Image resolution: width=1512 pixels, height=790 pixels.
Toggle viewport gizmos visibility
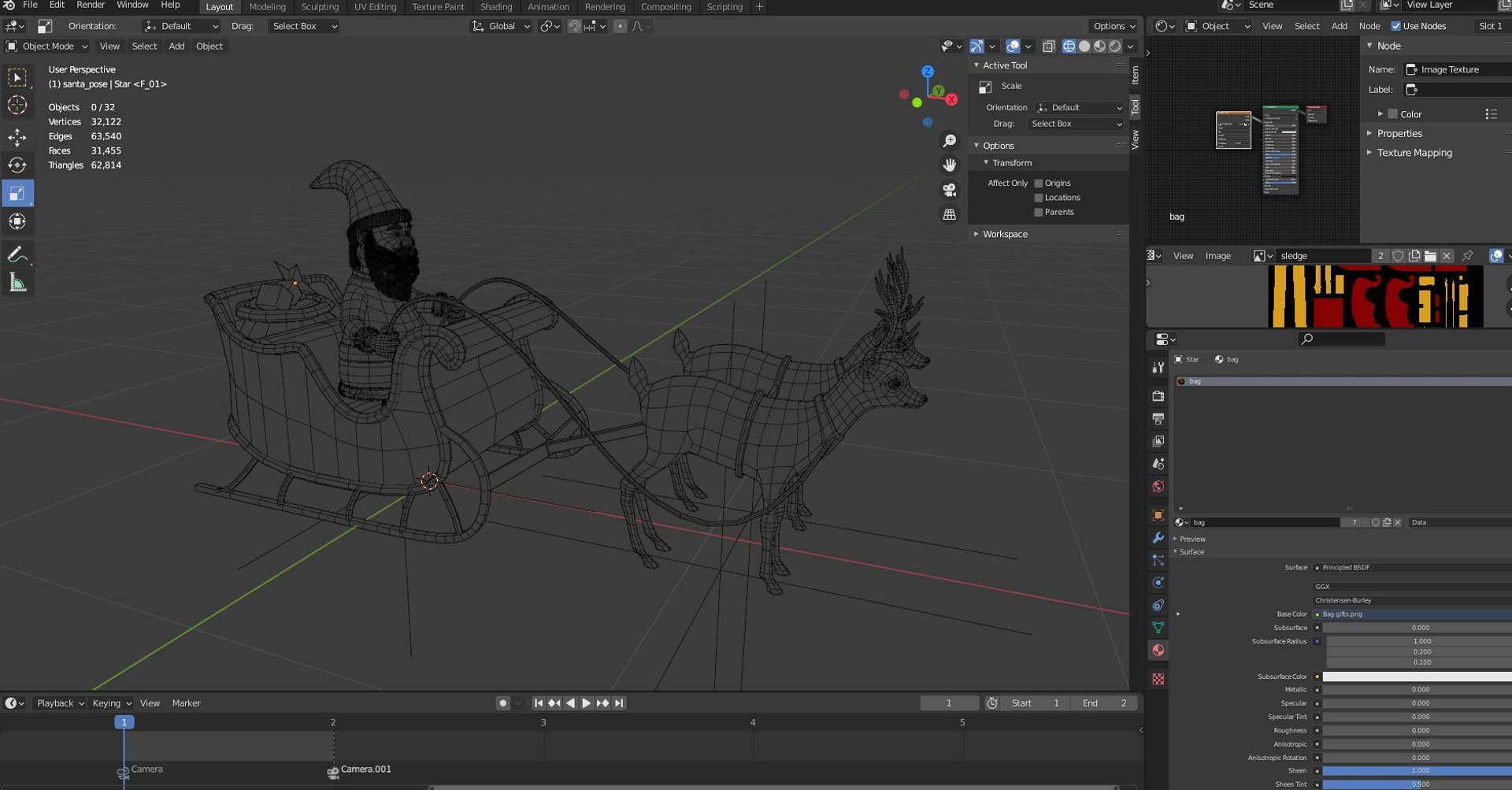[976, 46]
